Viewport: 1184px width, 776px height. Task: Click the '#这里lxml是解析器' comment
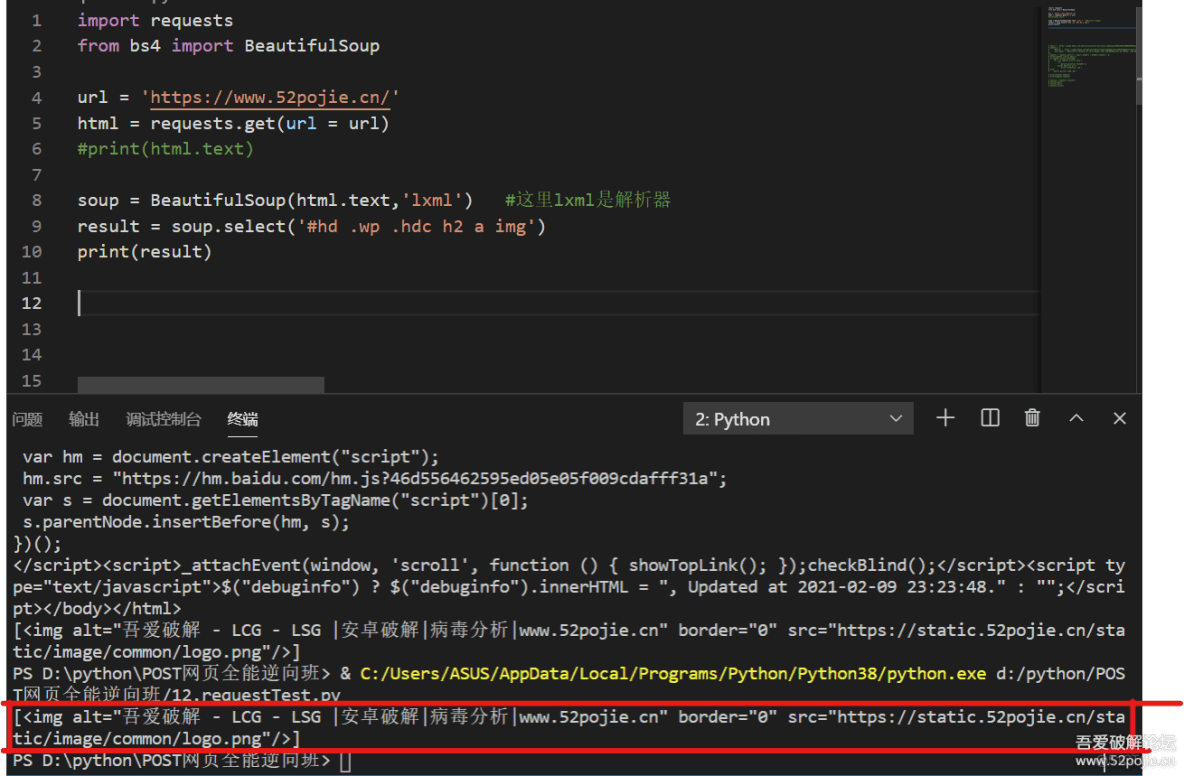587,200
